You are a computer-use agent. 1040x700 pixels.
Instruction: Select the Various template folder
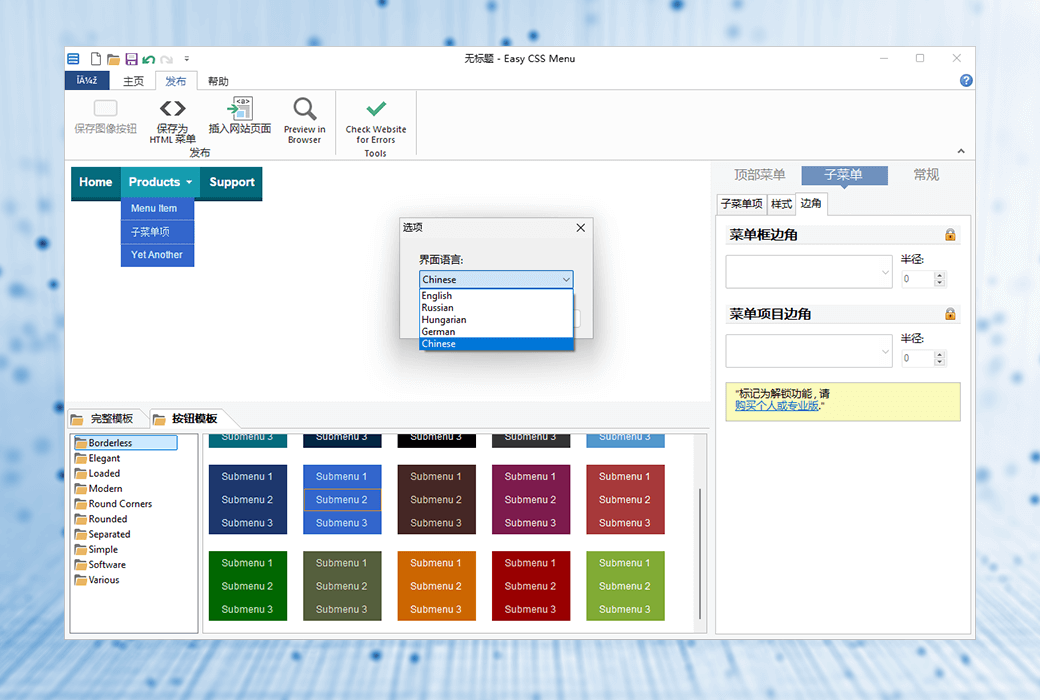[98, 580]
